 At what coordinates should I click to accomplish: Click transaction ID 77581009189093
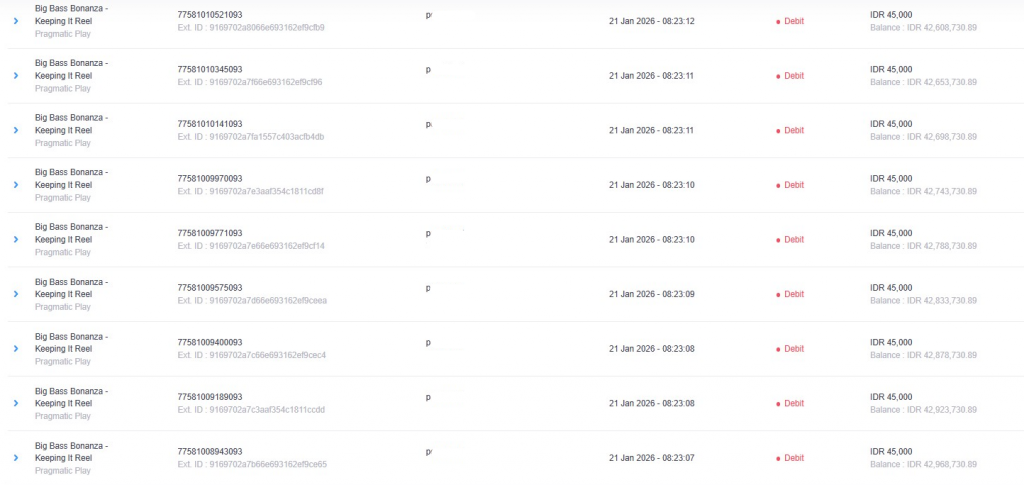pos(209,397)
